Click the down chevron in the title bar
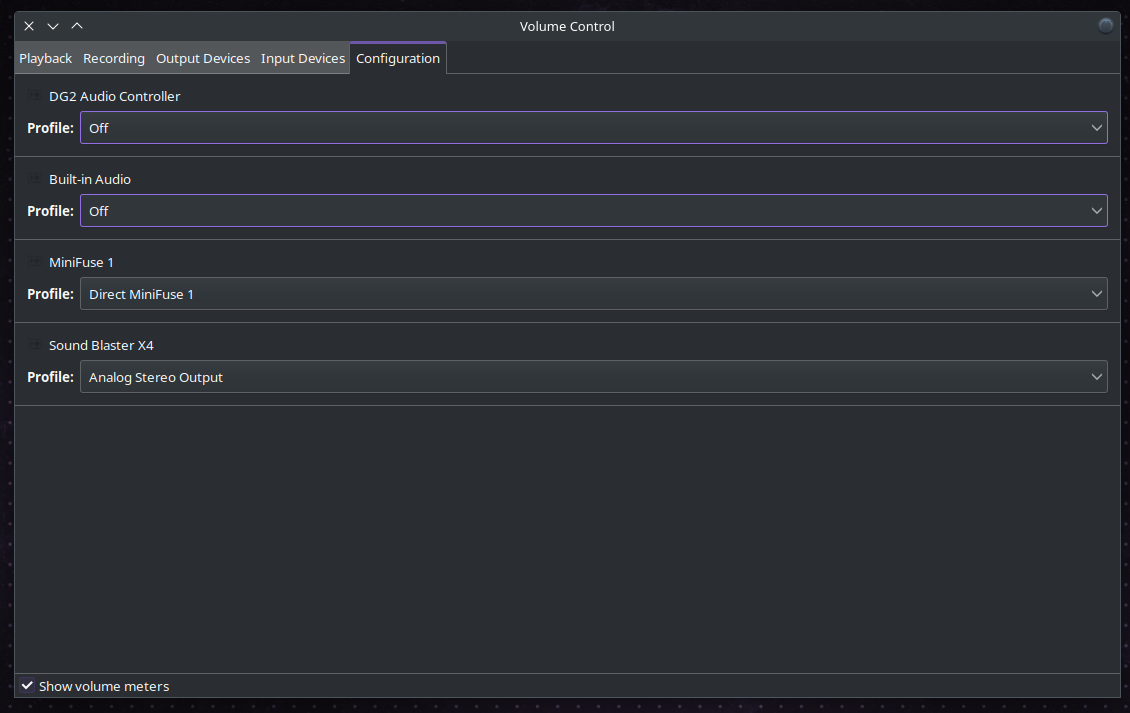 53,26
